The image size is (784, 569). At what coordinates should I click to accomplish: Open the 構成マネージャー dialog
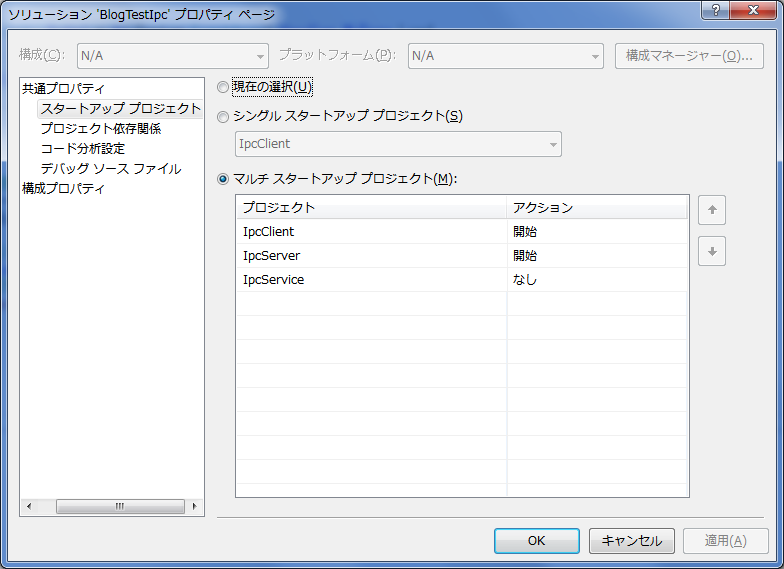(689, 56)
